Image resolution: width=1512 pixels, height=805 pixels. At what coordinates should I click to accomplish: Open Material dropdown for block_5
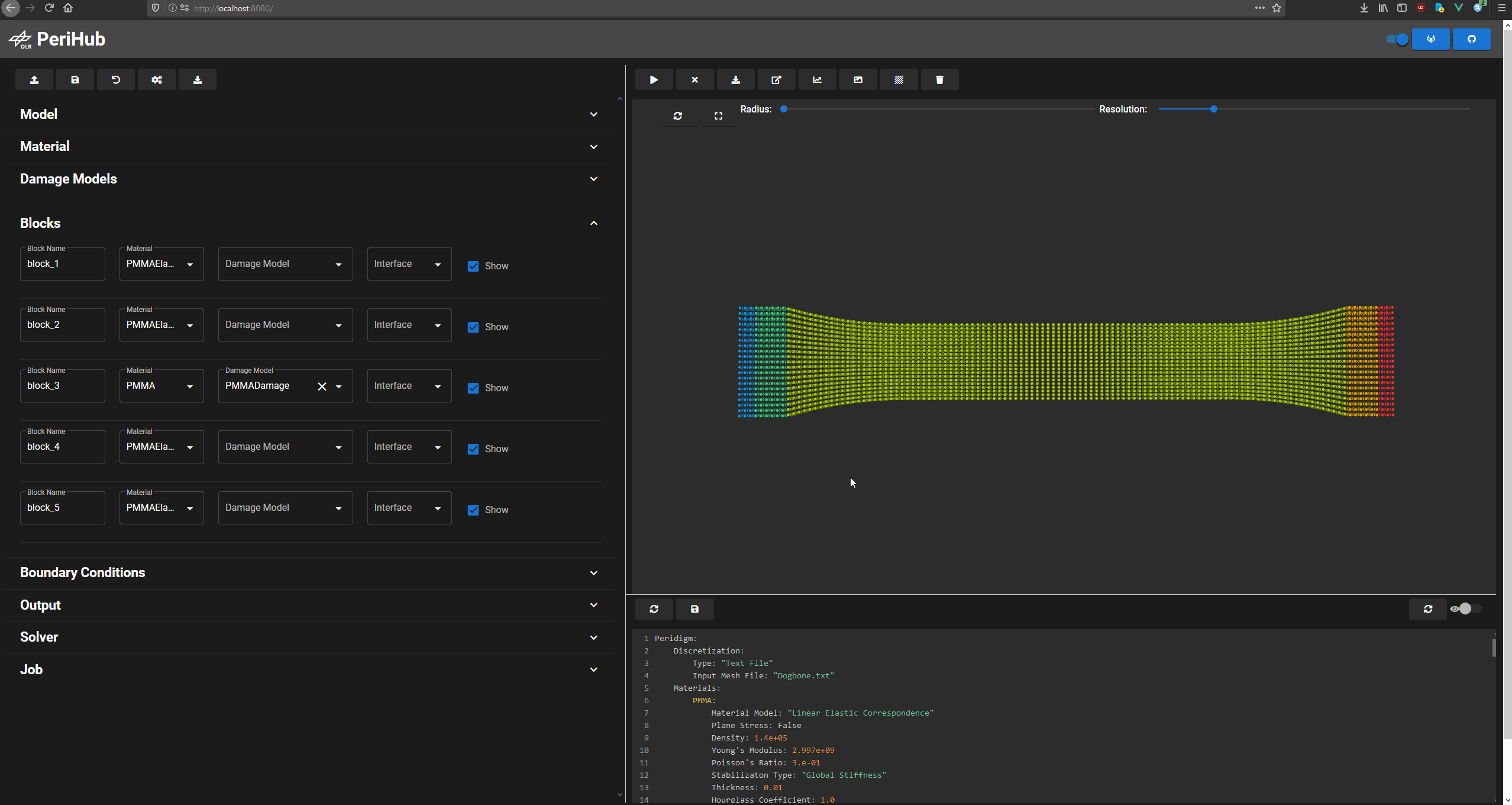161,508
